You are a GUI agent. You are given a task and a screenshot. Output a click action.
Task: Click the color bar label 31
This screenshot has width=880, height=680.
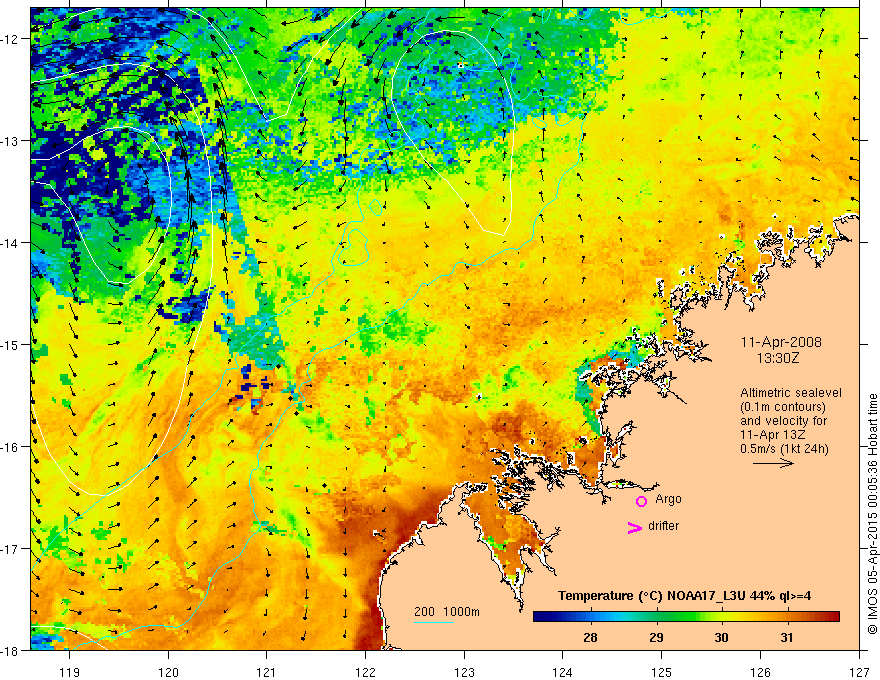787,637
